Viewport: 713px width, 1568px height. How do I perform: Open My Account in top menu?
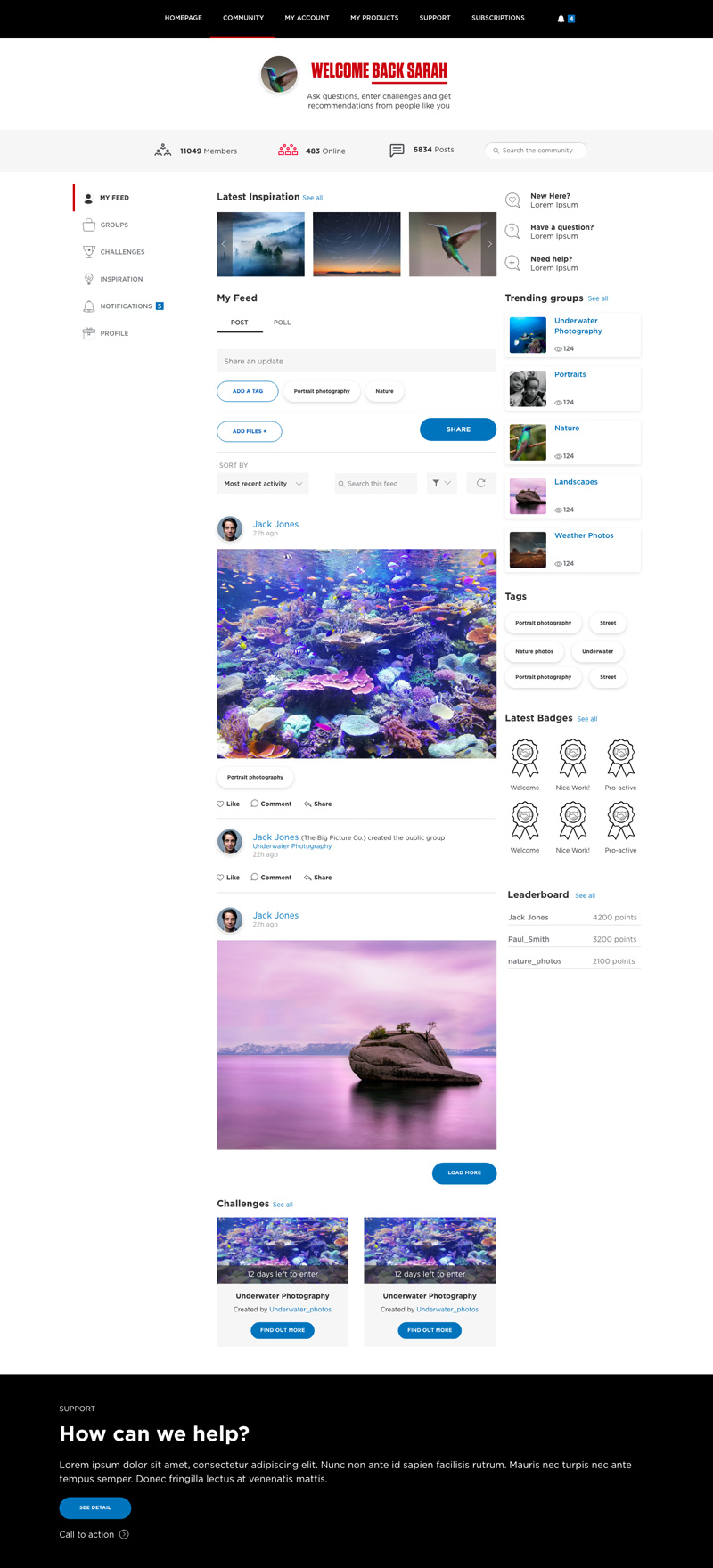coord(307,18)
